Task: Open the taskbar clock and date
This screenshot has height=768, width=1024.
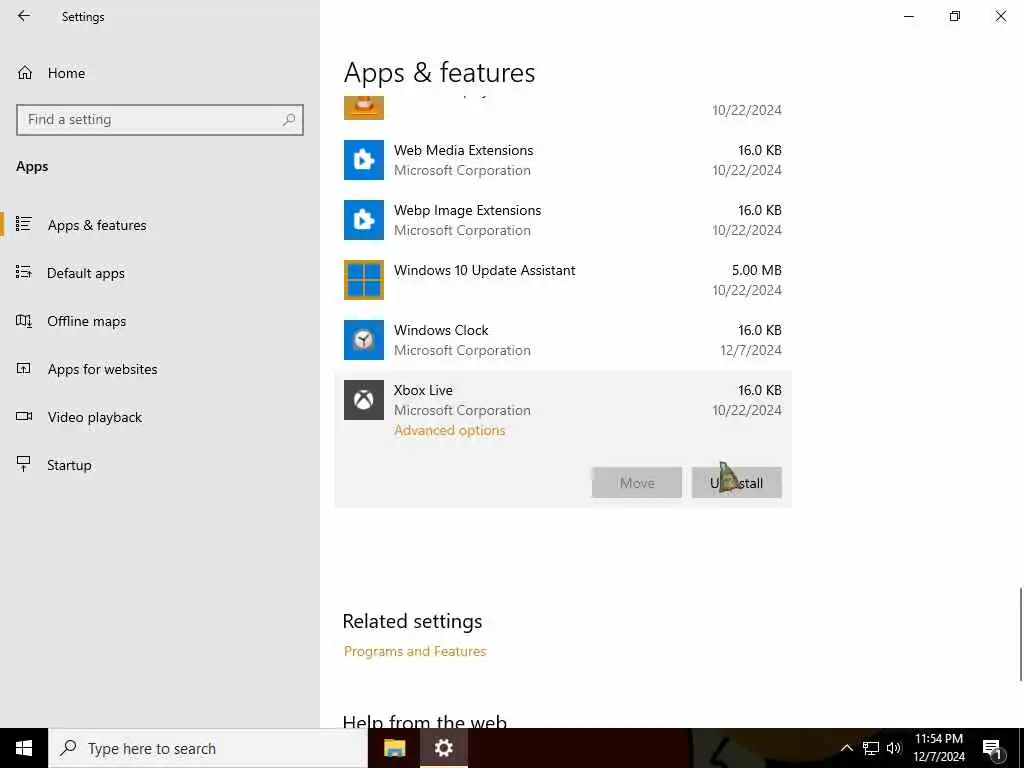Action: 938,748
